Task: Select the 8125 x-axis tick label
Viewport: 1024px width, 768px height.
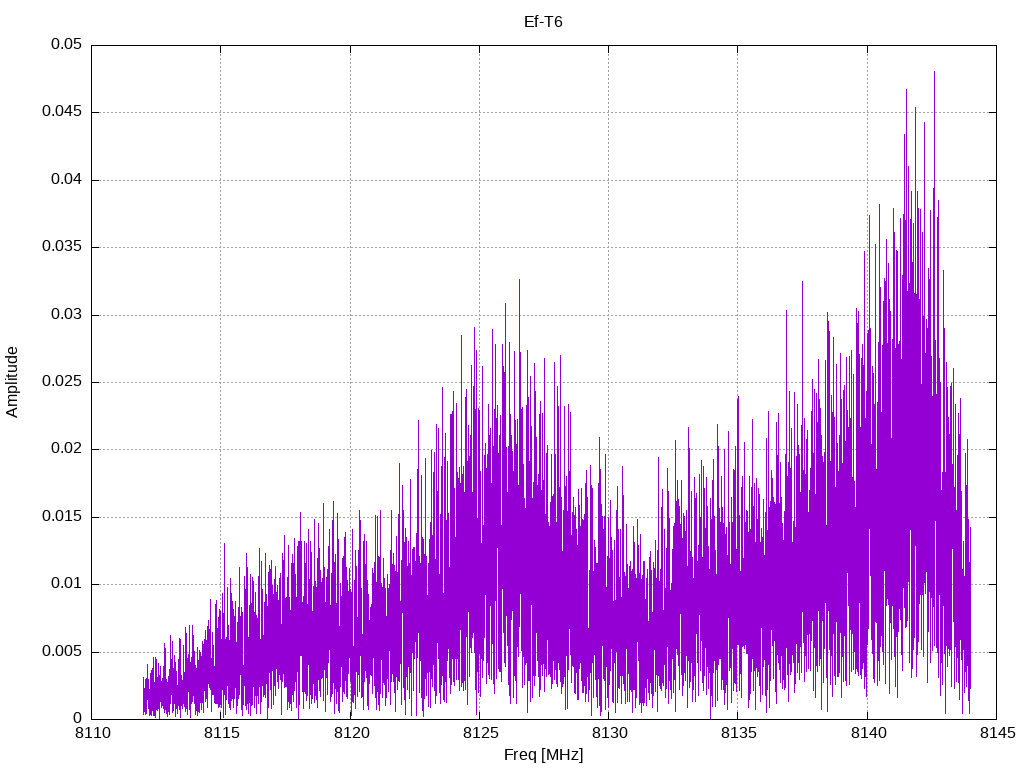Action: pos(480,733)
